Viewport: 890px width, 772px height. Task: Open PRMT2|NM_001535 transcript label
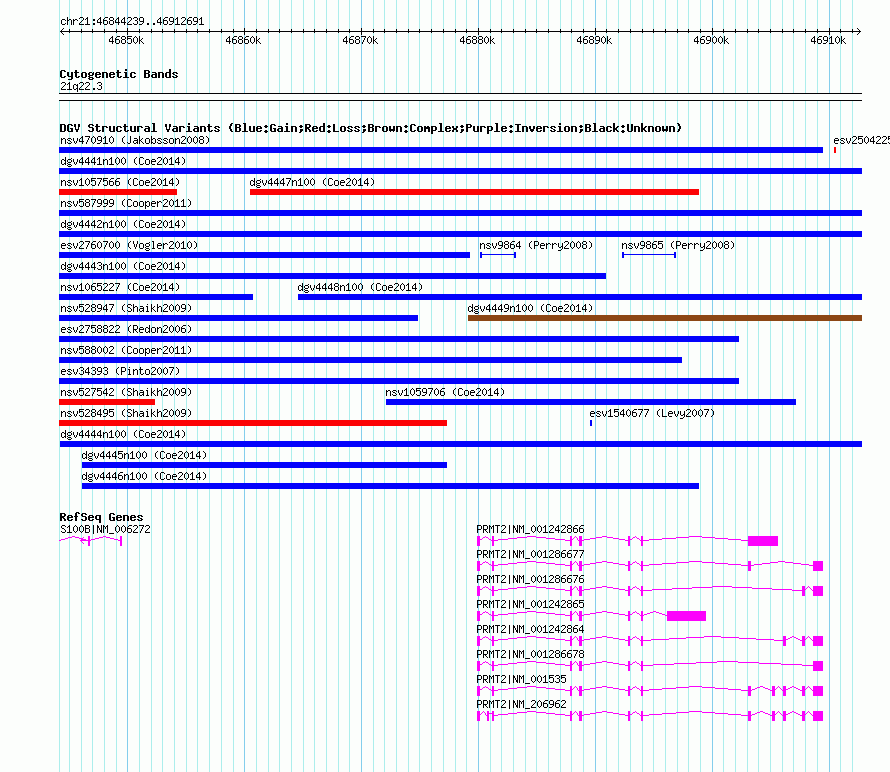521,679
